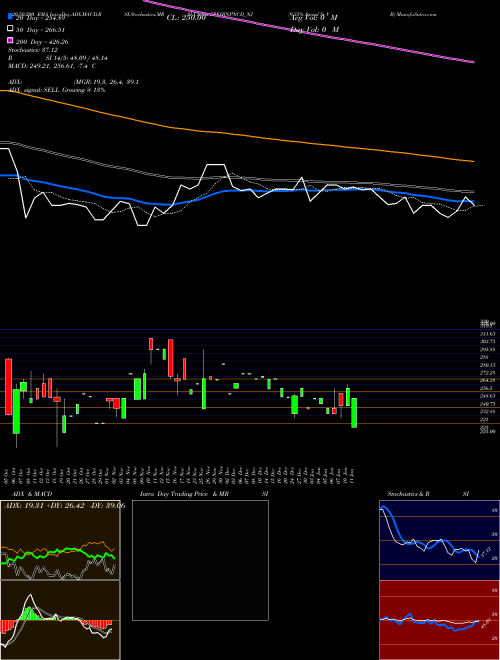Image resolution: width=500 pixels, height=660 pixels.
Task: Click the red RSI chart panel
Action: coord(439,620)
